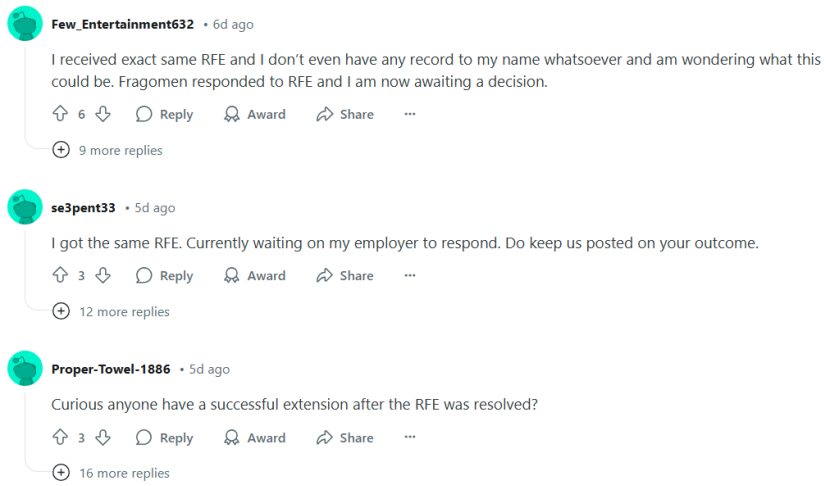Upvote se3pent33's comment
Image resolution: width=830 pixels, height=486 pixels.
click(60, 275)
